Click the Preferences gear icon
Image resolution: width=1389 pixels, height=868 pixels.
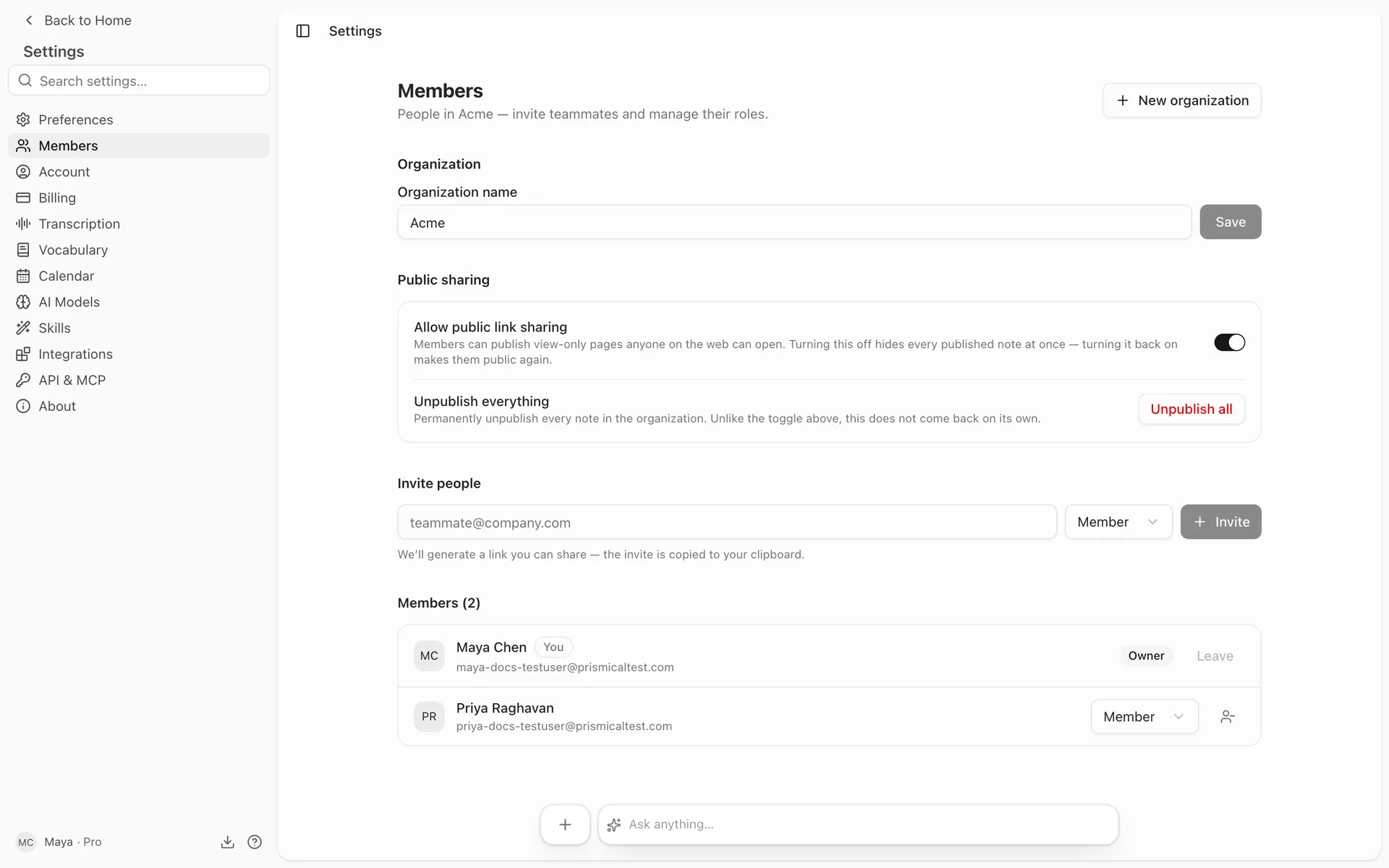(23, 119)
